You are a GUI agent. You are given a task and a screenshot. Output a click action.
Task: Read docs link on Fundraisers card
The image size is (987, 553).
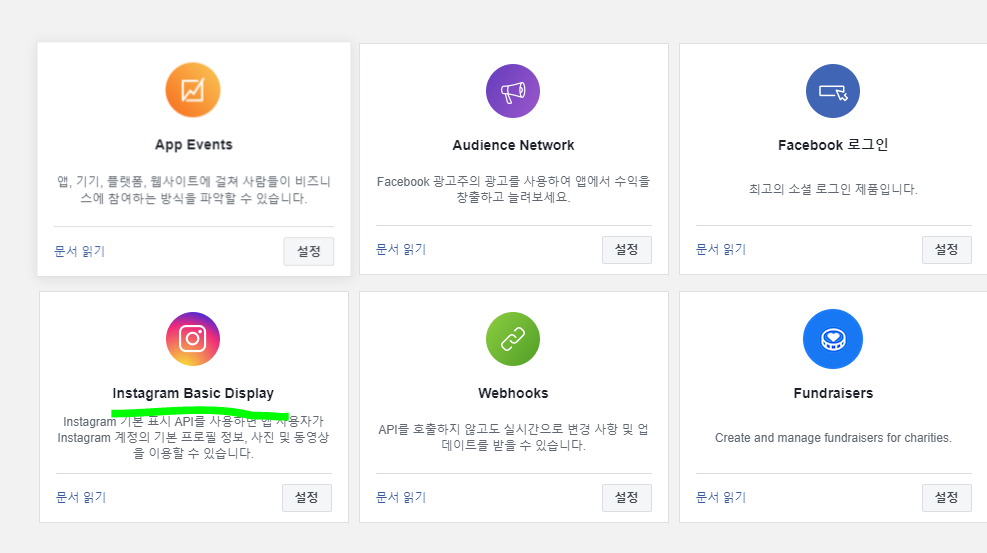721,497
